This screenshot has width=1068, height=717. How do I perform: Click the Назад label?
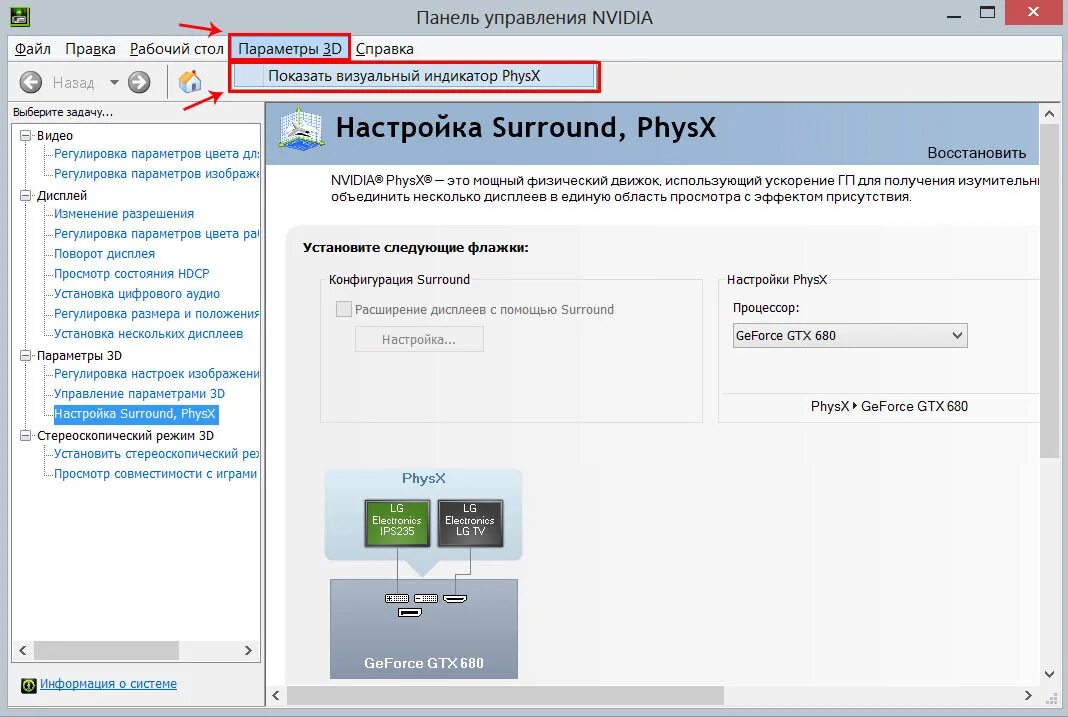click(x=74, y=83)
